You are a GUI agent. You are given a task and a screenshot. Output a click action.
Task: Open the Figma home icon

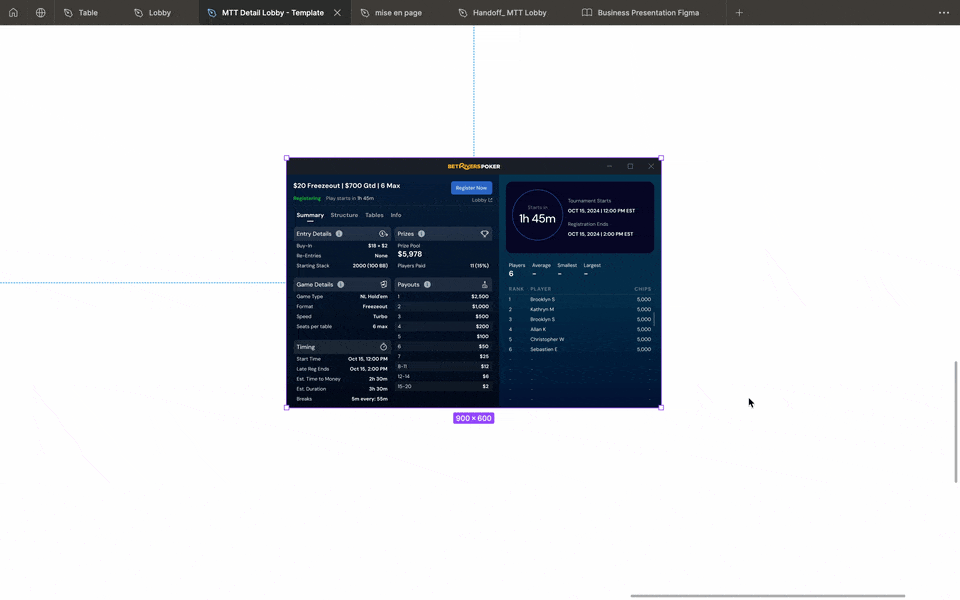pos(13,13)
